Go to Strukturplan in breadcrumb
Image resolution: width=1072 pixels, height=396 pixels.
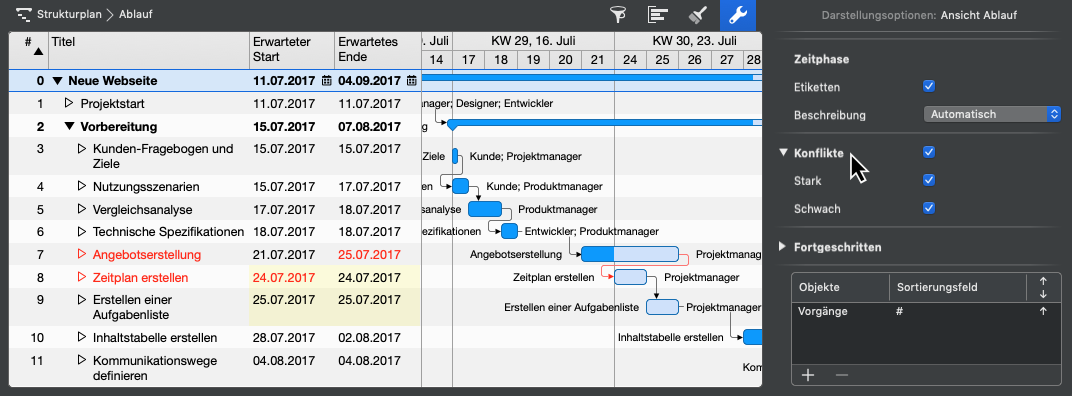click(x=68, y=14)
